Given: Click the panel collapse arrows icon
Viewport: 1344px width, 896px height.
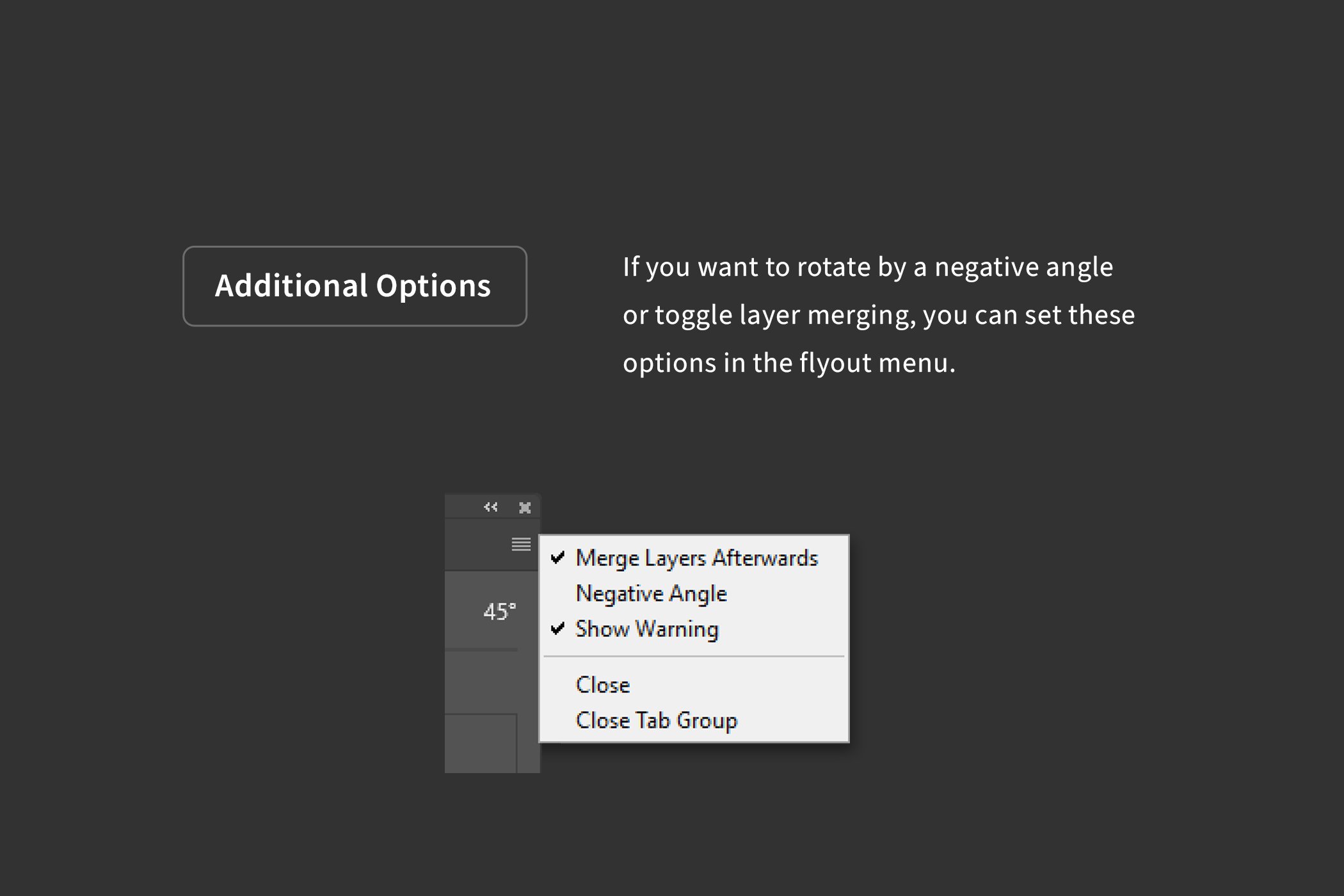Looking at the screenshot, I should [x=490, y=507].
